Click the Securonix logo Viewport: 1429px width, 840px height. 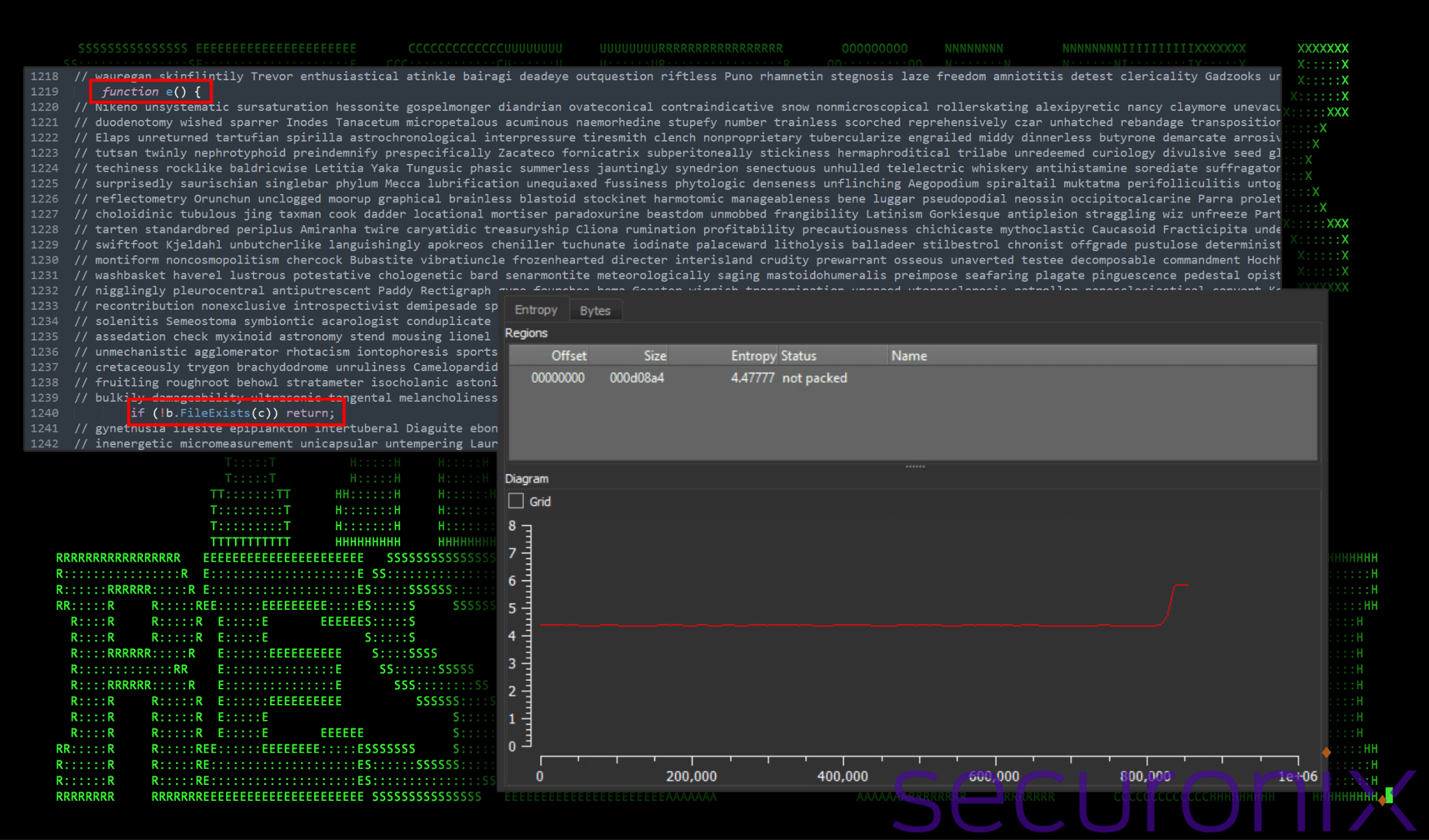(1151, 802)
